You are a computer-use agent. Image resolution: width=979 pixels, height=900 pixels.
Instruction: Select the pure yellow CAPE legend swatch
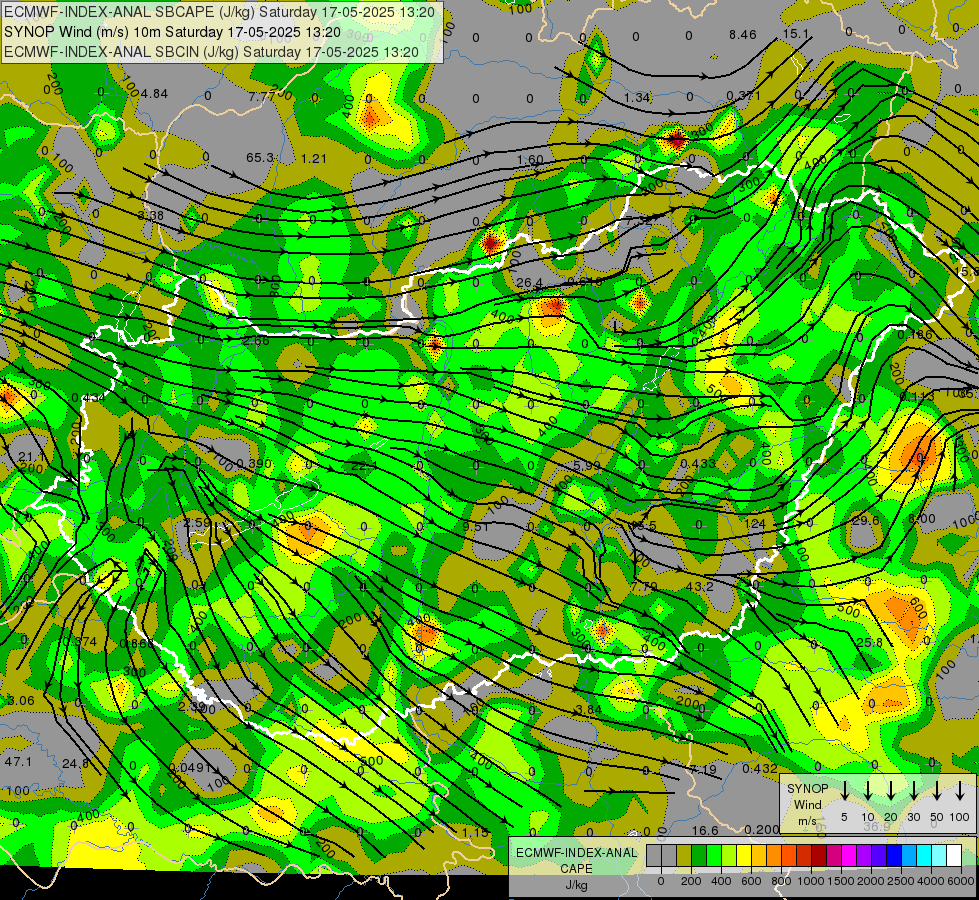coord(744,856)
